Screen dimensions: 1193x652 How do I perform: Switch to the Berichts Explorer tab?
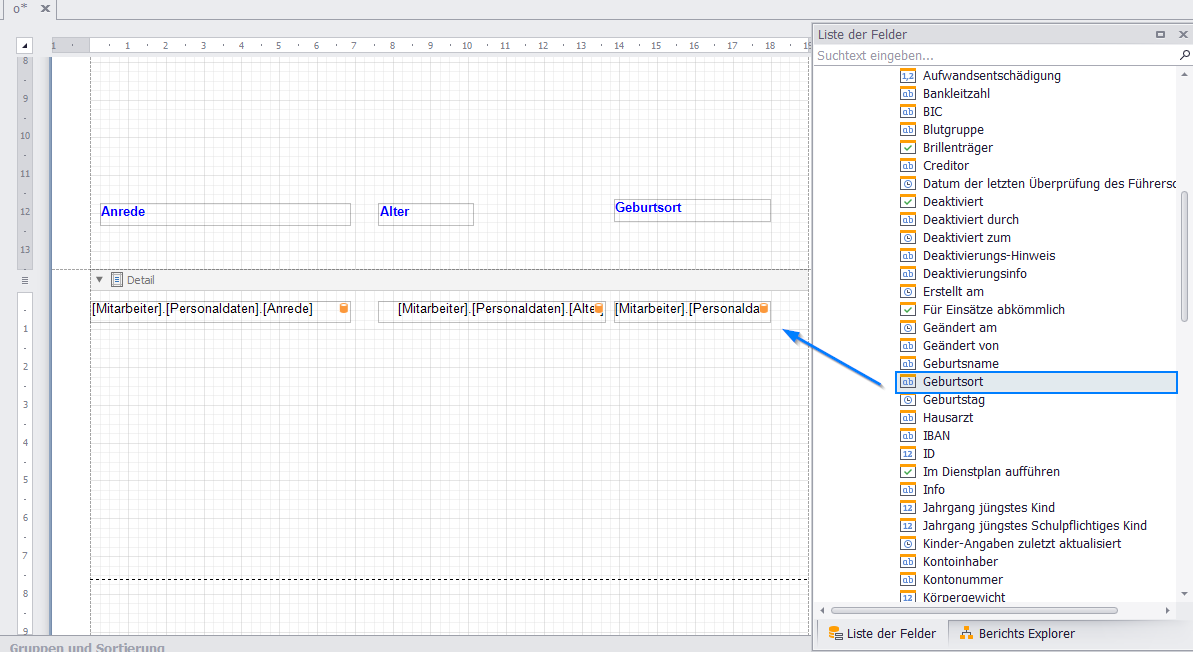(1017, 633)
